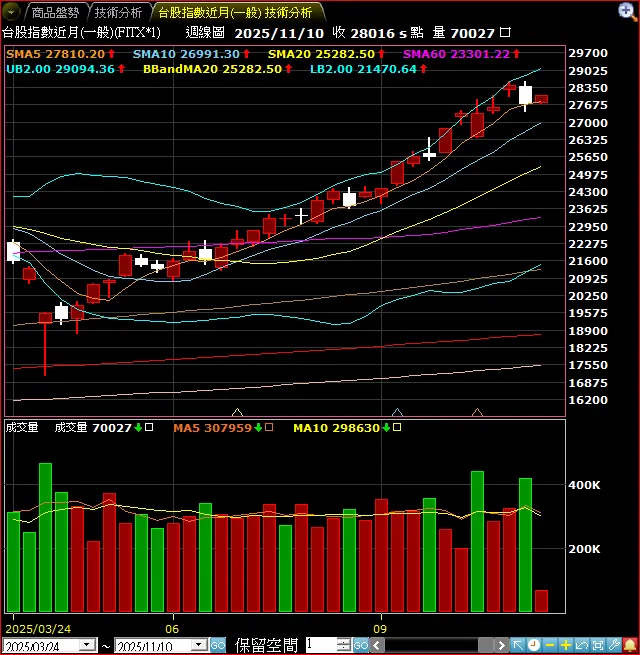Open end date 2025/11/10 dropdown arrow
Screen dimensions: 640x655
click(x=199, y=645)
